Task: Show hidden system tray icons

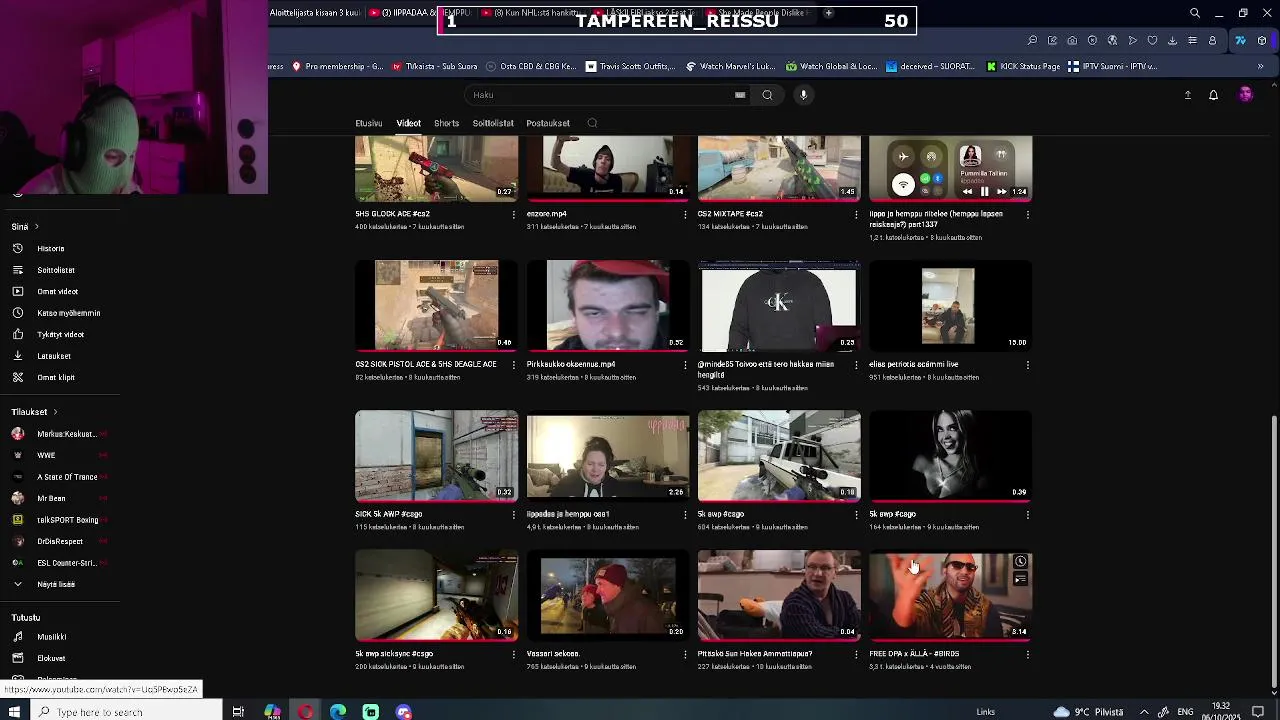Action: pyautogui.click(x=1144, y=712)
